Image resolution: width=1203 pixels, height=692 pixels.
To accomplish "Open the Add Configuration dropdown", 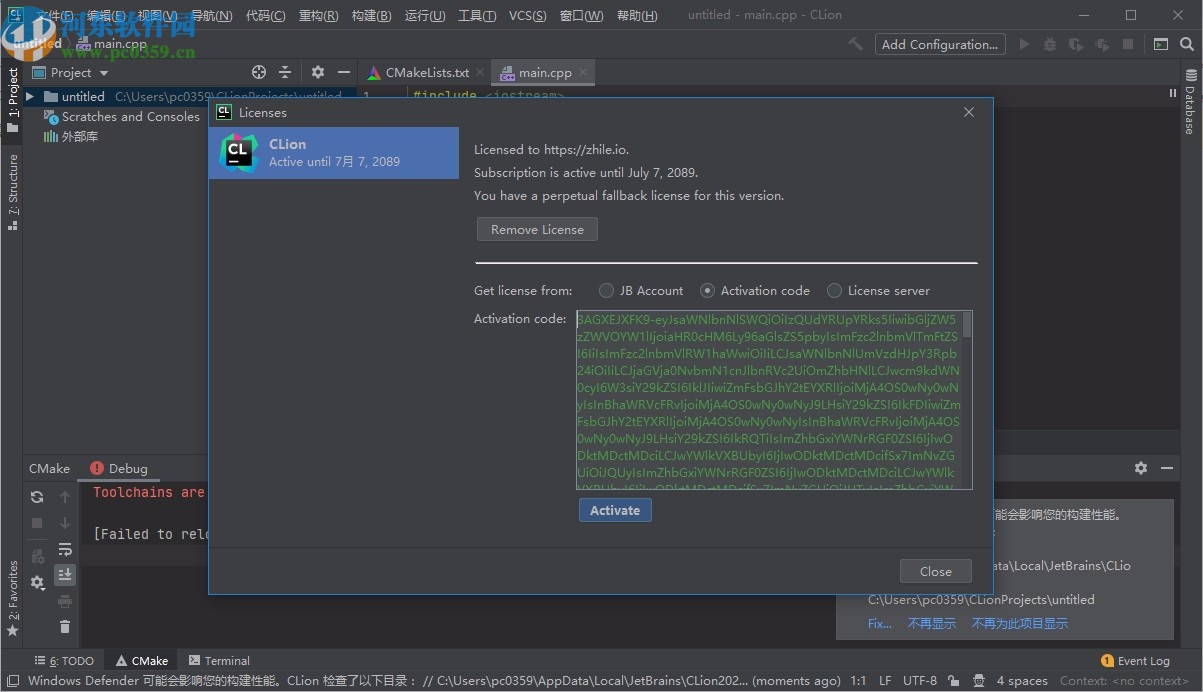I will (x=938, y=44).
